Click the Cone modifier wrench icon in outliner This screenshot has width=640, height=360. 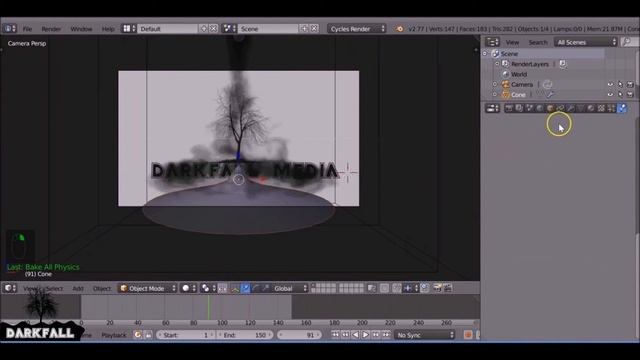550,95
